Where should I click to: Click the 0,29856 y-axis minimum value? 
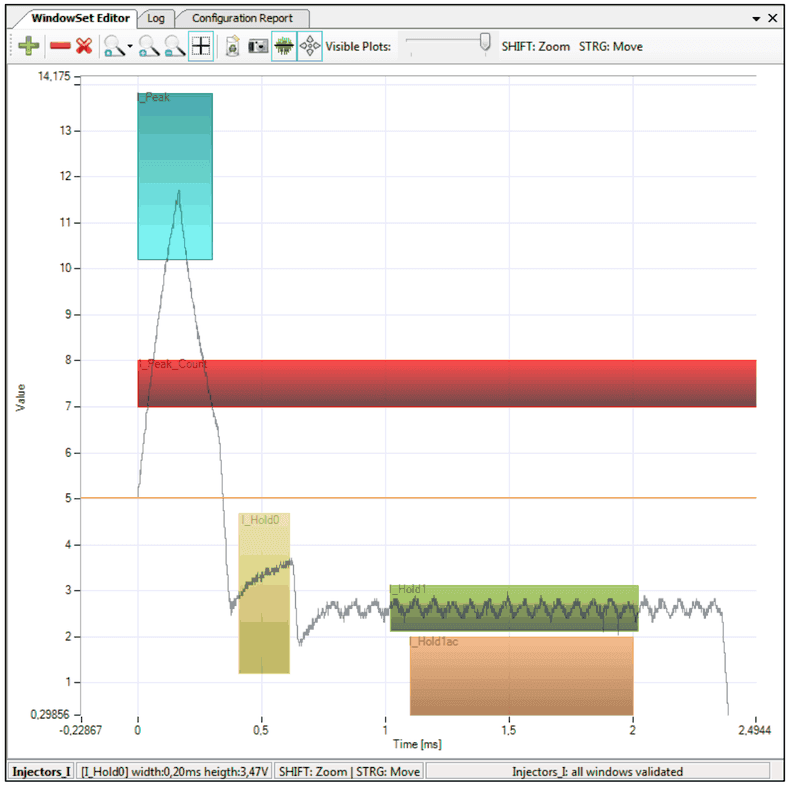(x=50, y=714)
